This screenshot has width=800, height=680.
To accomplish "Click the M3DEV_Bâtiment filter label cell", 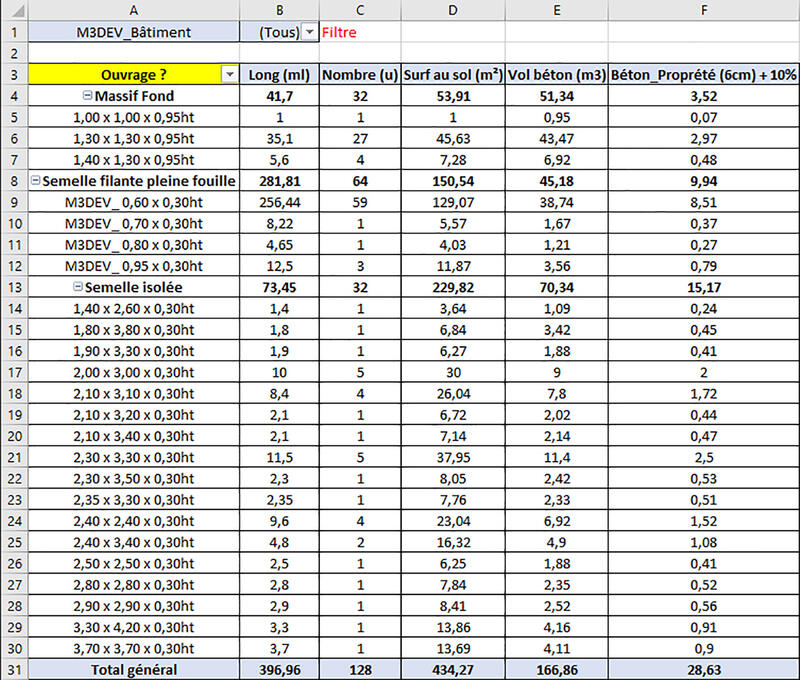I will click(x=134, y=32).
